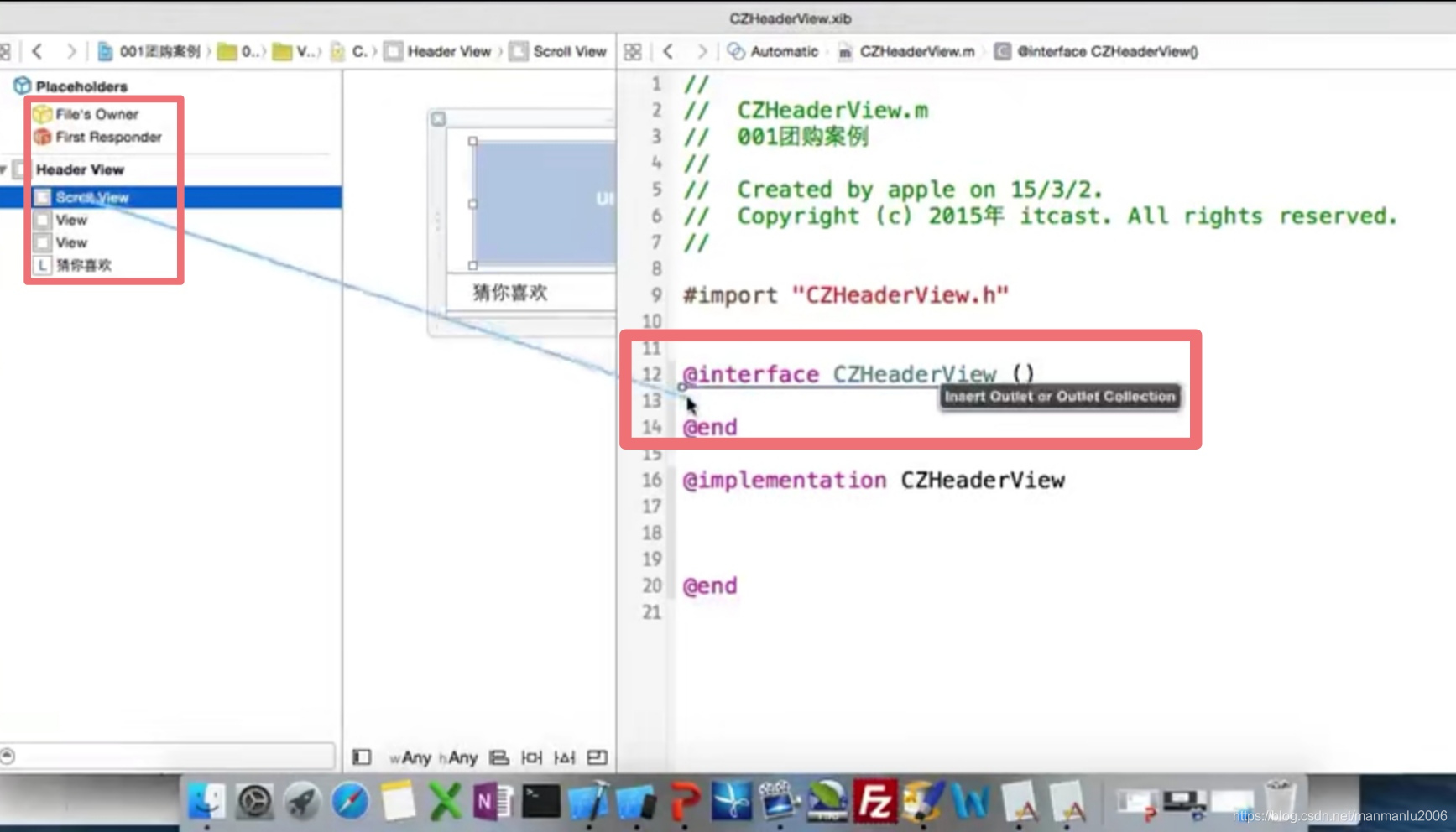
Task: Click the blue scroll view on canvas
Action: point(544,204)
